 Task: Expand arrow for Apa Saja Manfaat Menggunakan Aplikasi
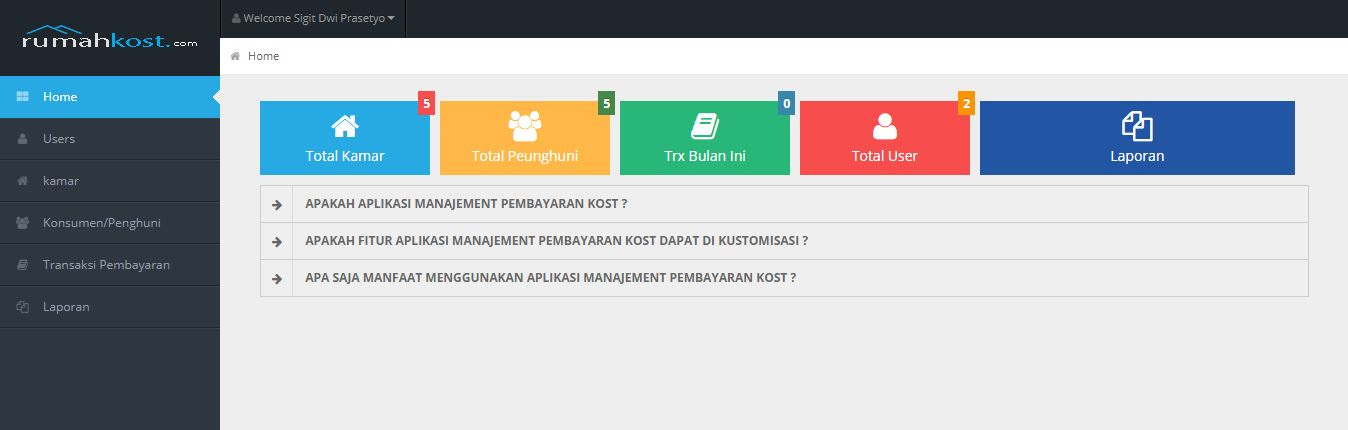(276, 278)
